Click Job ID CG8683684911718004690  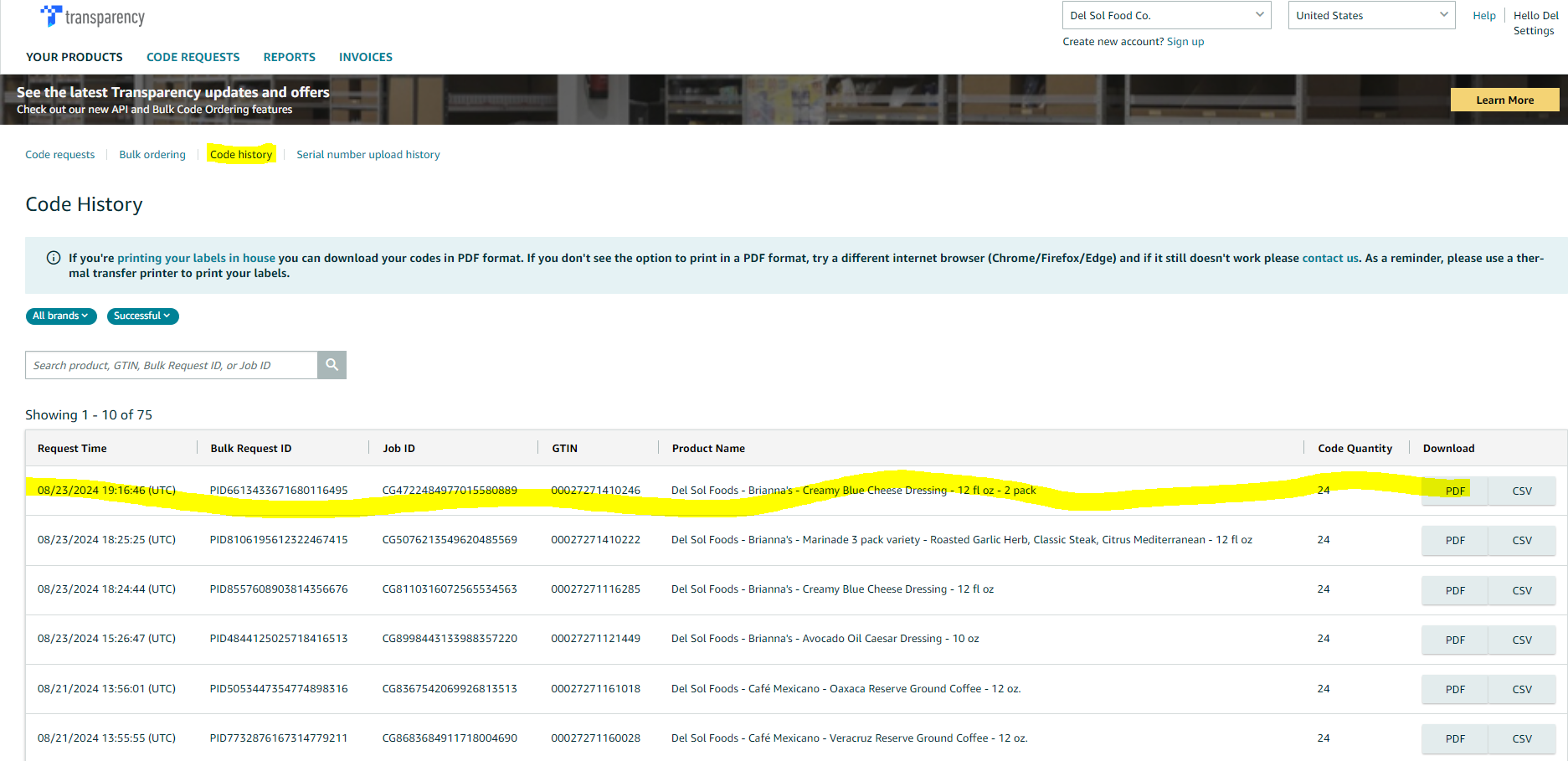point(450,738)
